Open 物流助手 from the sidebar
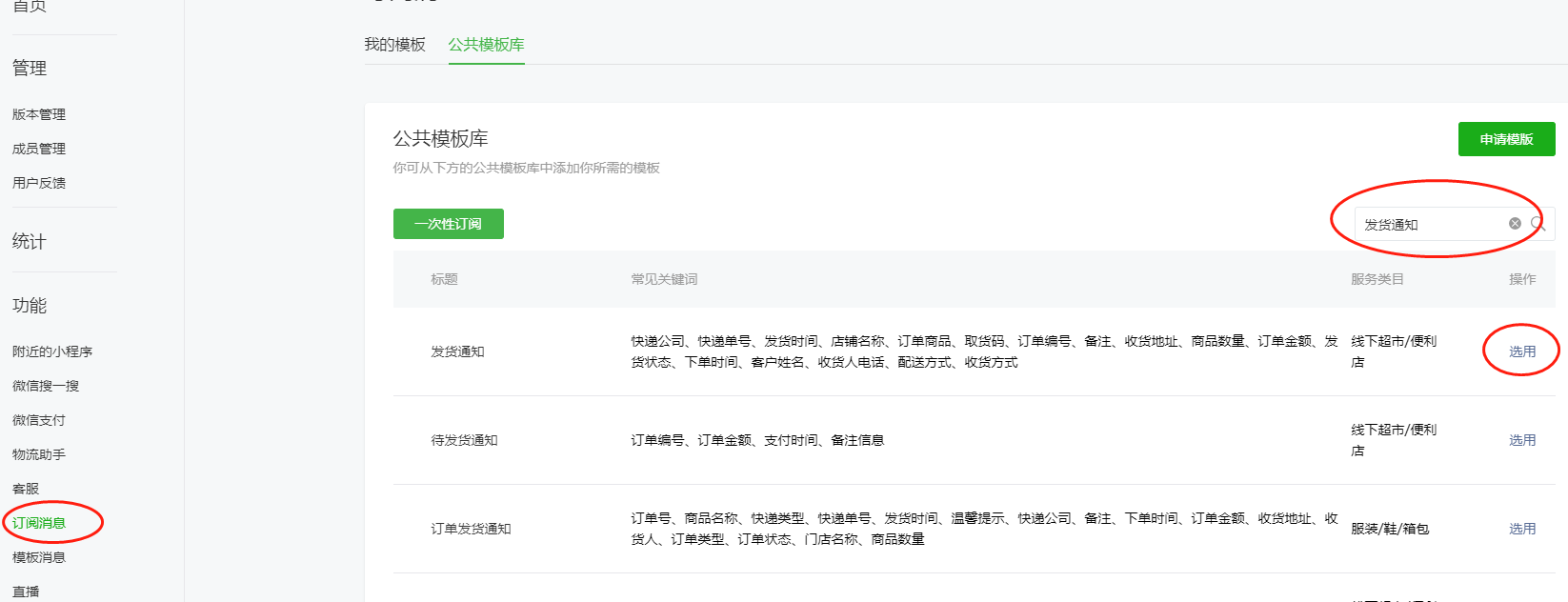This screenshot has height=602, width=1568. coord(39,454)
